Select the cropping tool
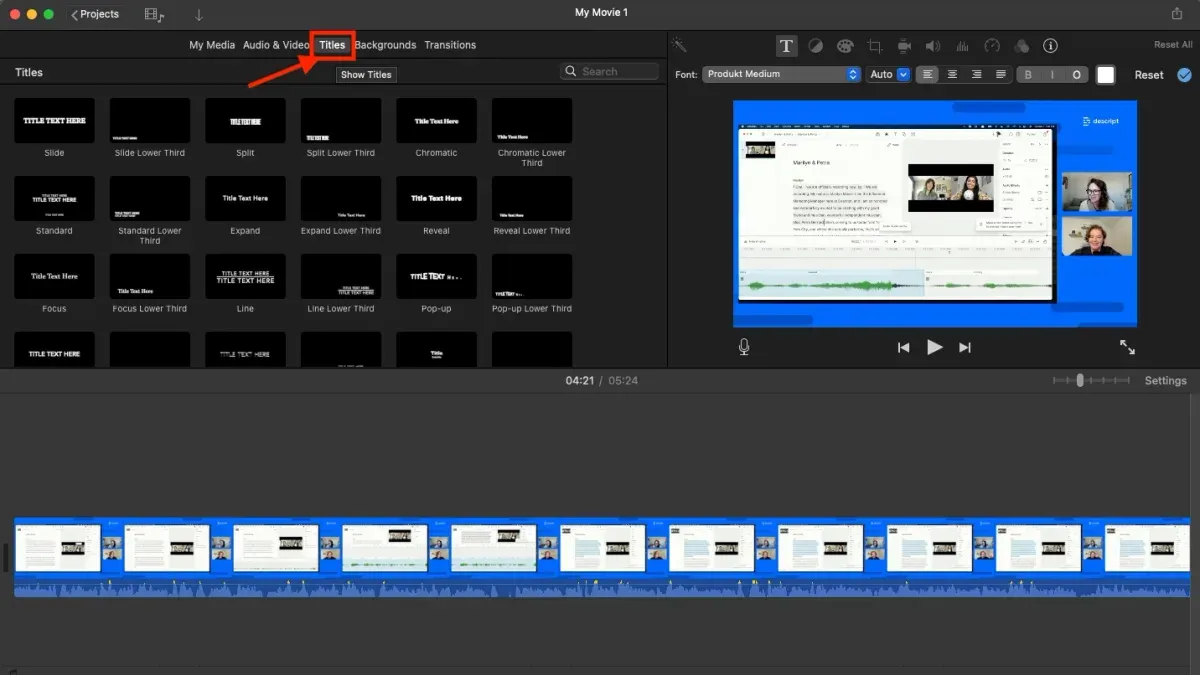Viewport: 1200px width, 675px height. click(875, 46)
